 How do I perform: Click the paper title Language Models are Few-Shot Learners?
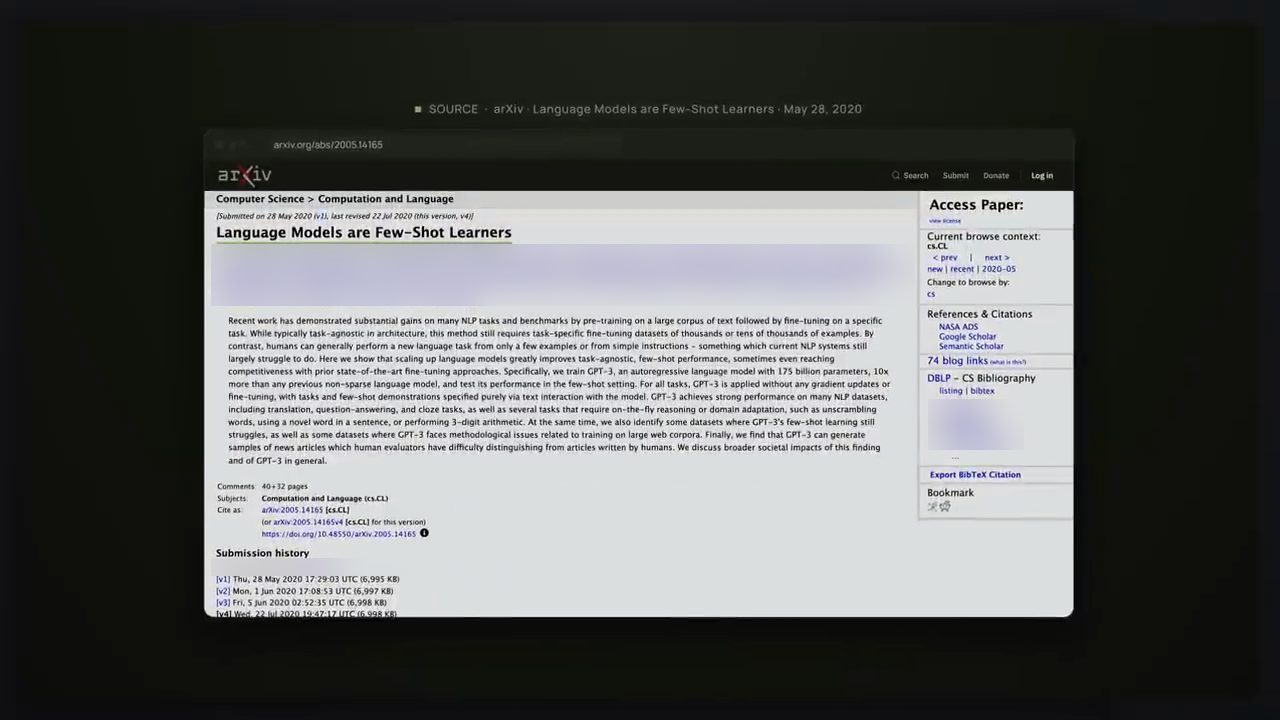coord(364,232)
